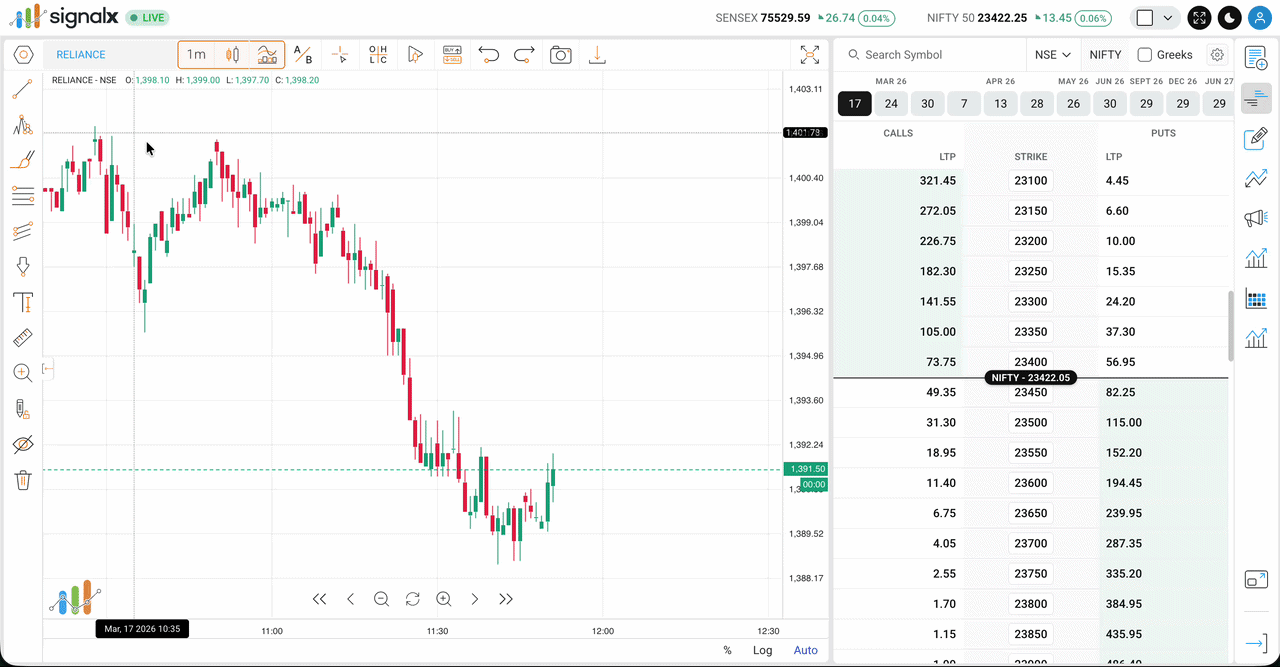Open option chain settings gear

pos(1217,55)
